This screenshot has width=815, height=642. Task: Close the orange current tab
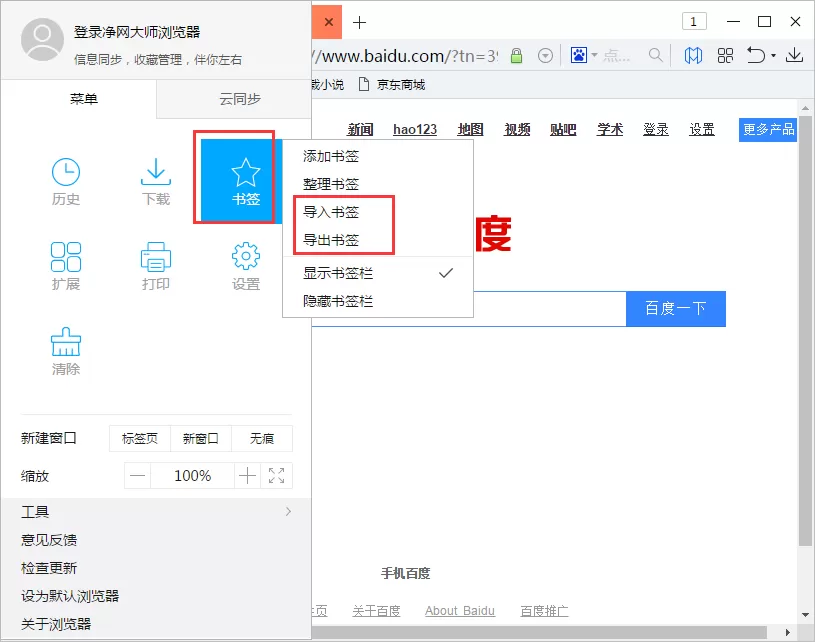click(x=328, y=22)
